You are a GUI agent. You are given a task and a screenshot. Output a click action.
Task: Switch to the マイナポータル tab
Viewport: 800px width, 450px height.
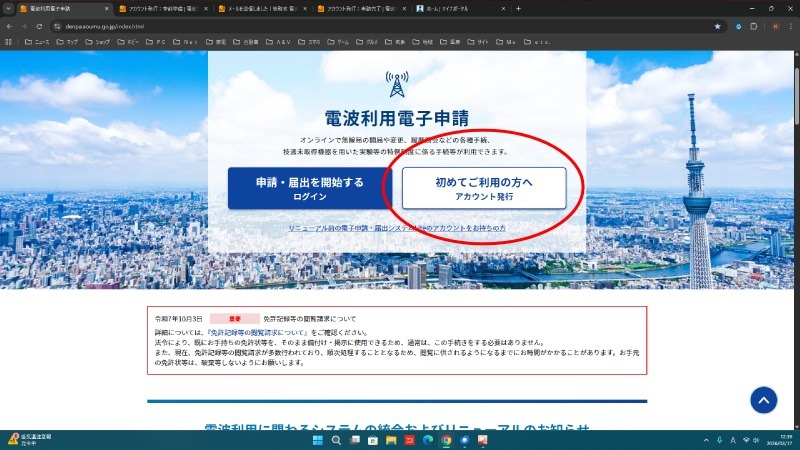pos(455,8)
